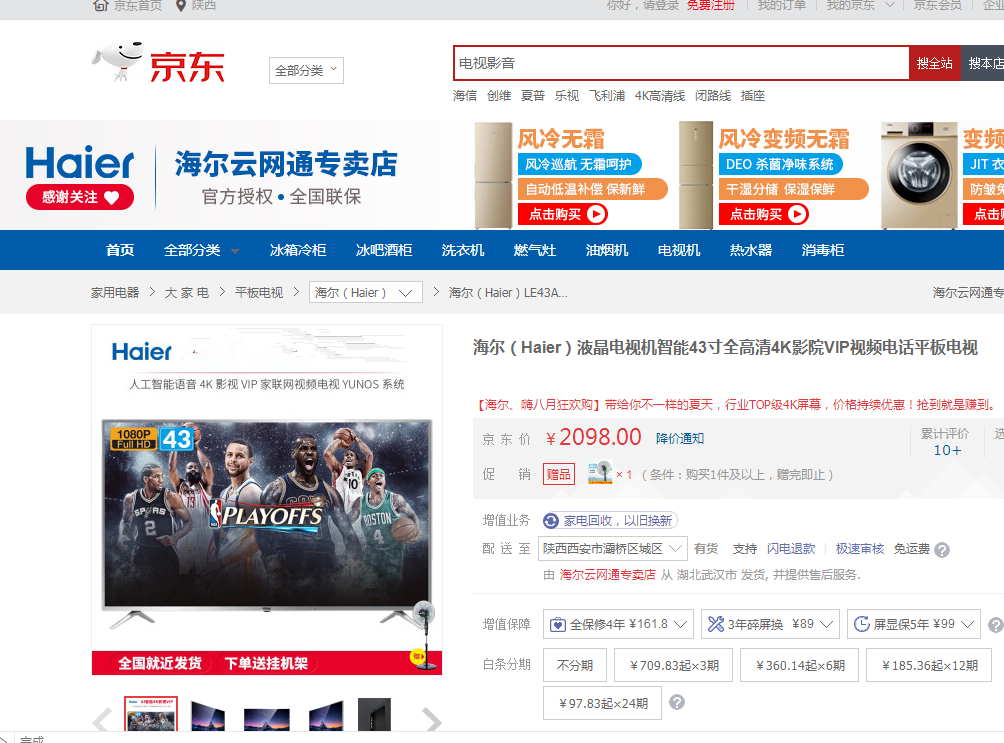This screenshot has height=743, width=1004.
Task: Open 燃气灶 store category
Action: (535, 250)
